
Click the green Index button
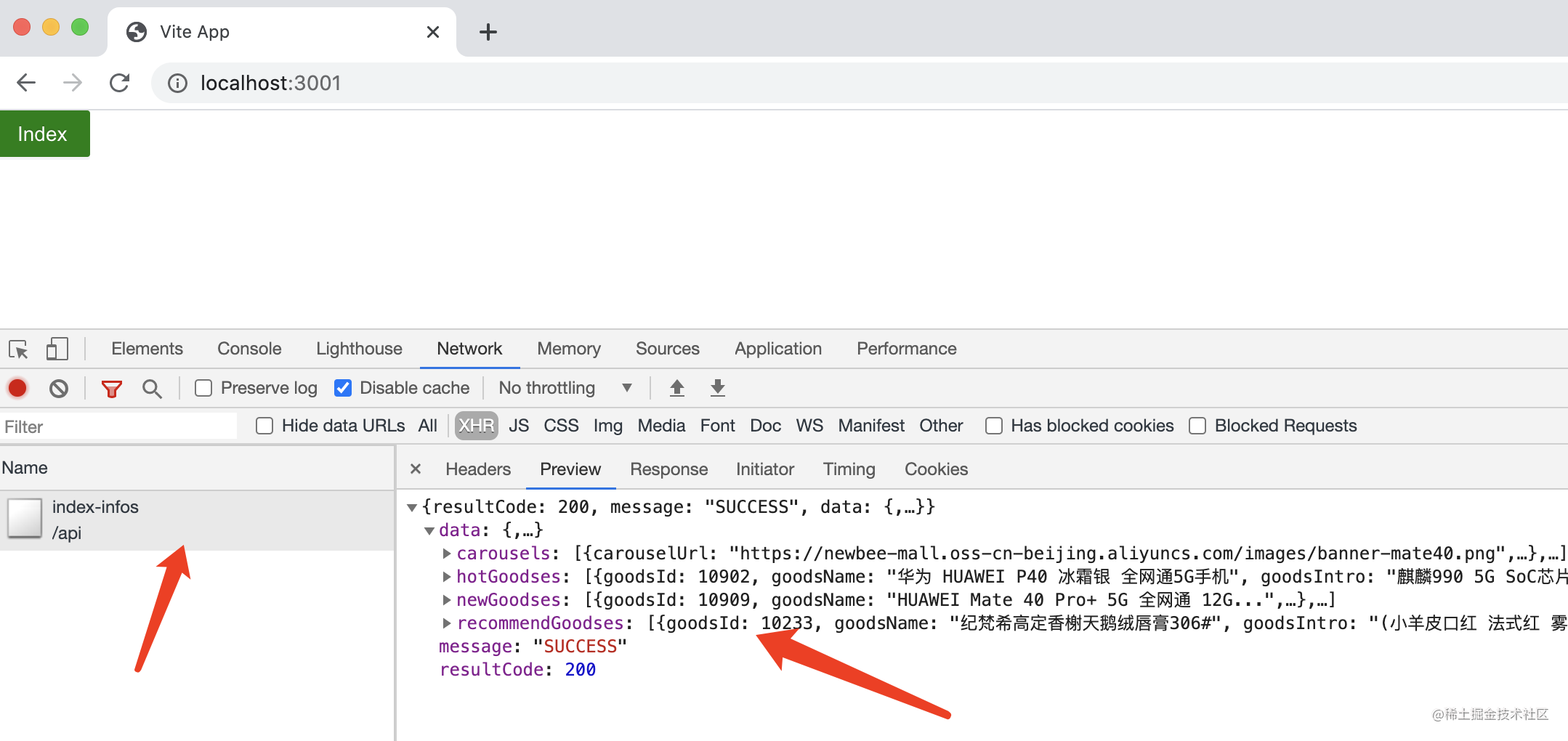pyautogui.click(x=45, y=134)
